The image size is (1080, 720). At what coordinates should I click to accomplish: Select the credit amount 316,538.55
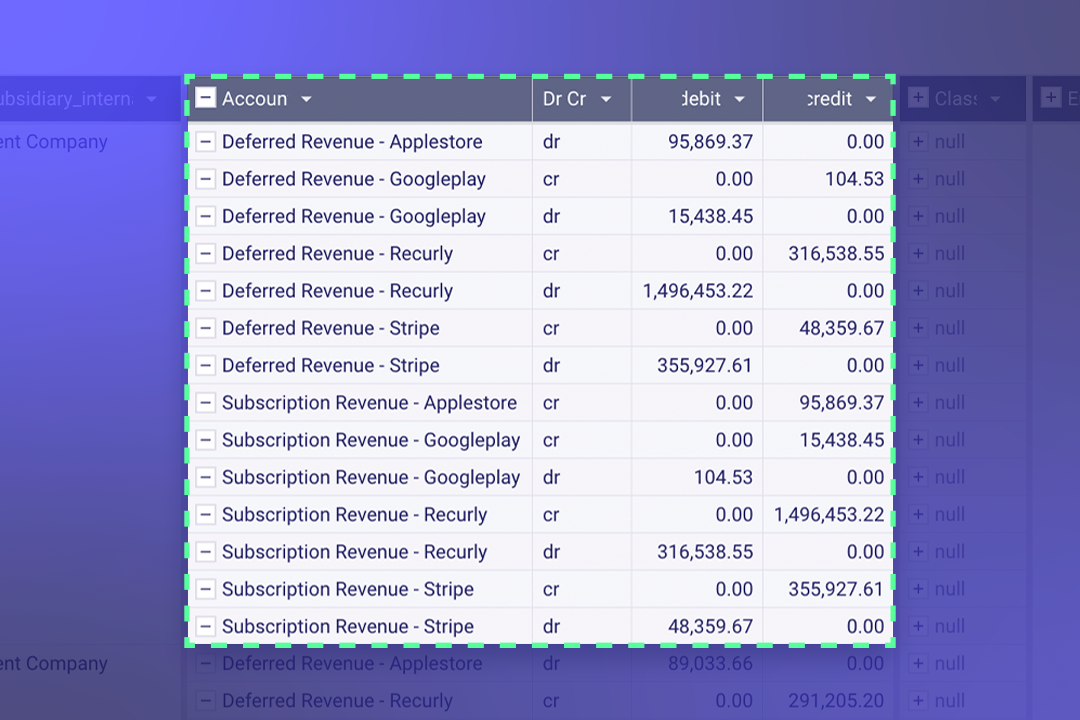[836, 254]
